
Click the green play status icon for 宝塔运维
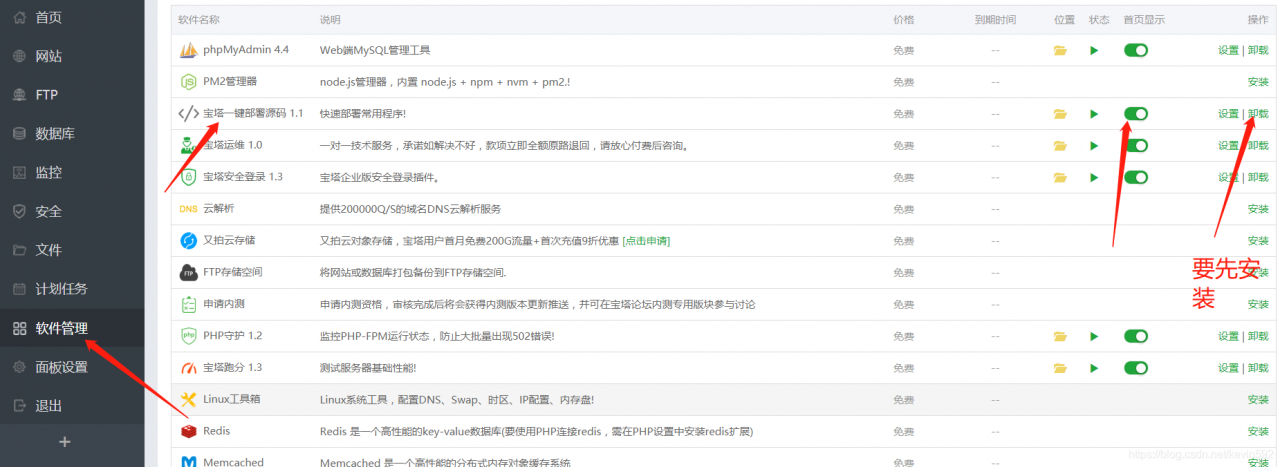pyautogui.click(x=1094, y=146)
